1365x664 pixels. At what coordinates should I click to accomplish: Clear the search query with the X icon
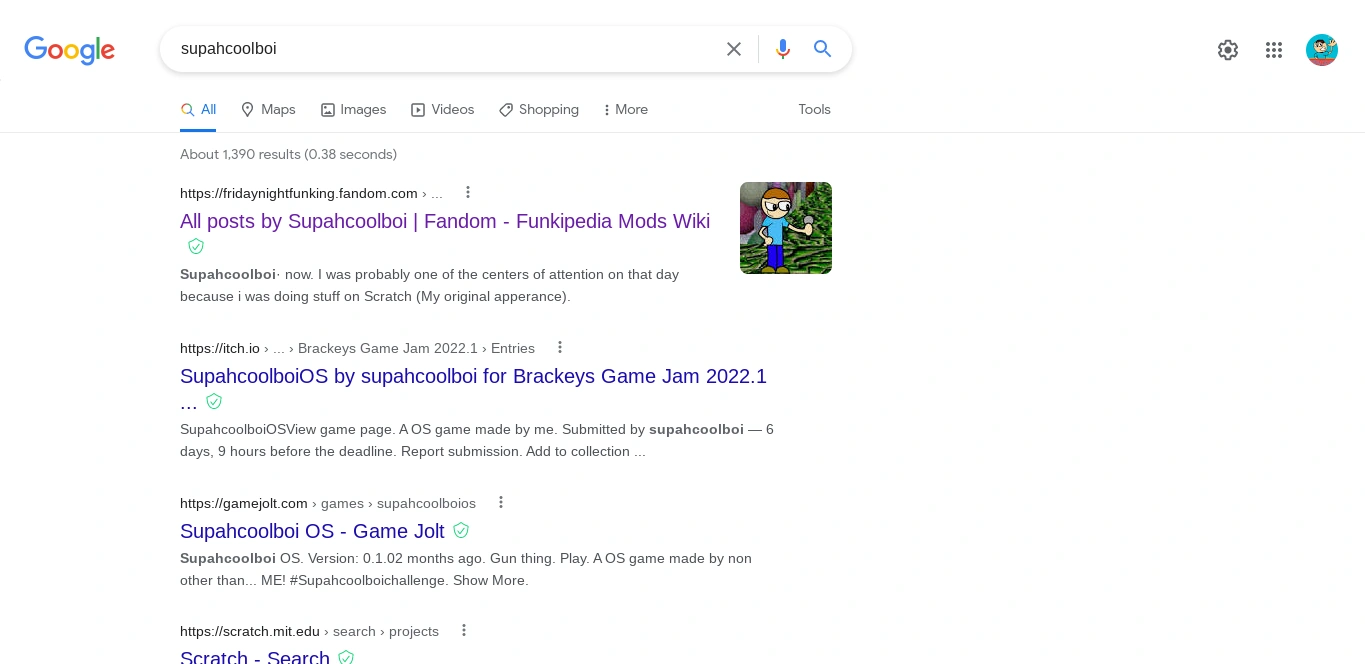[734, 49]
